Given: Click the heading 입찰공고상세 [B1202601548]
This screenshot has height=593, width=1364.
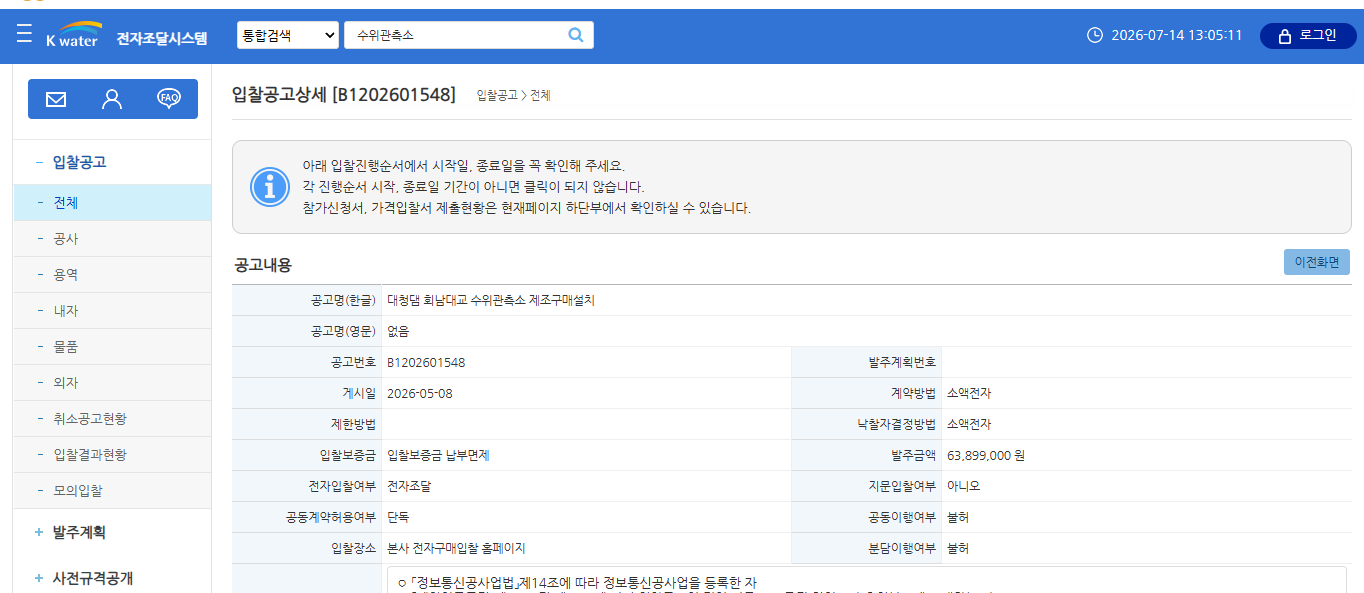Looking at the screenshot, I should 343,95.
